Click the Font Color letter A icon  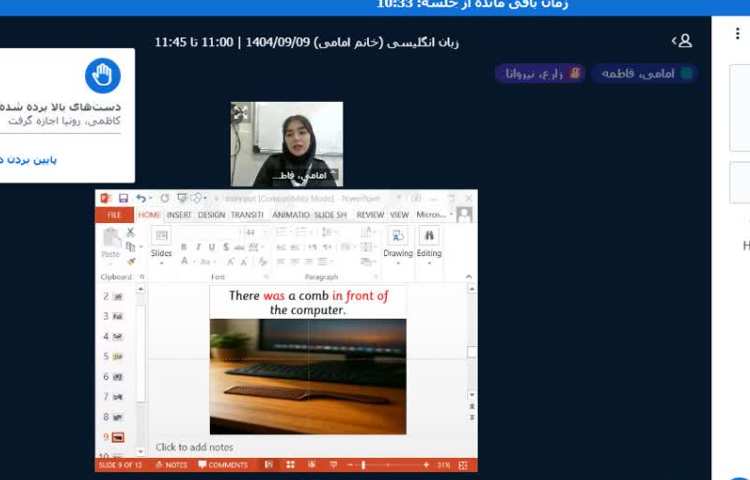pos(185,261)
